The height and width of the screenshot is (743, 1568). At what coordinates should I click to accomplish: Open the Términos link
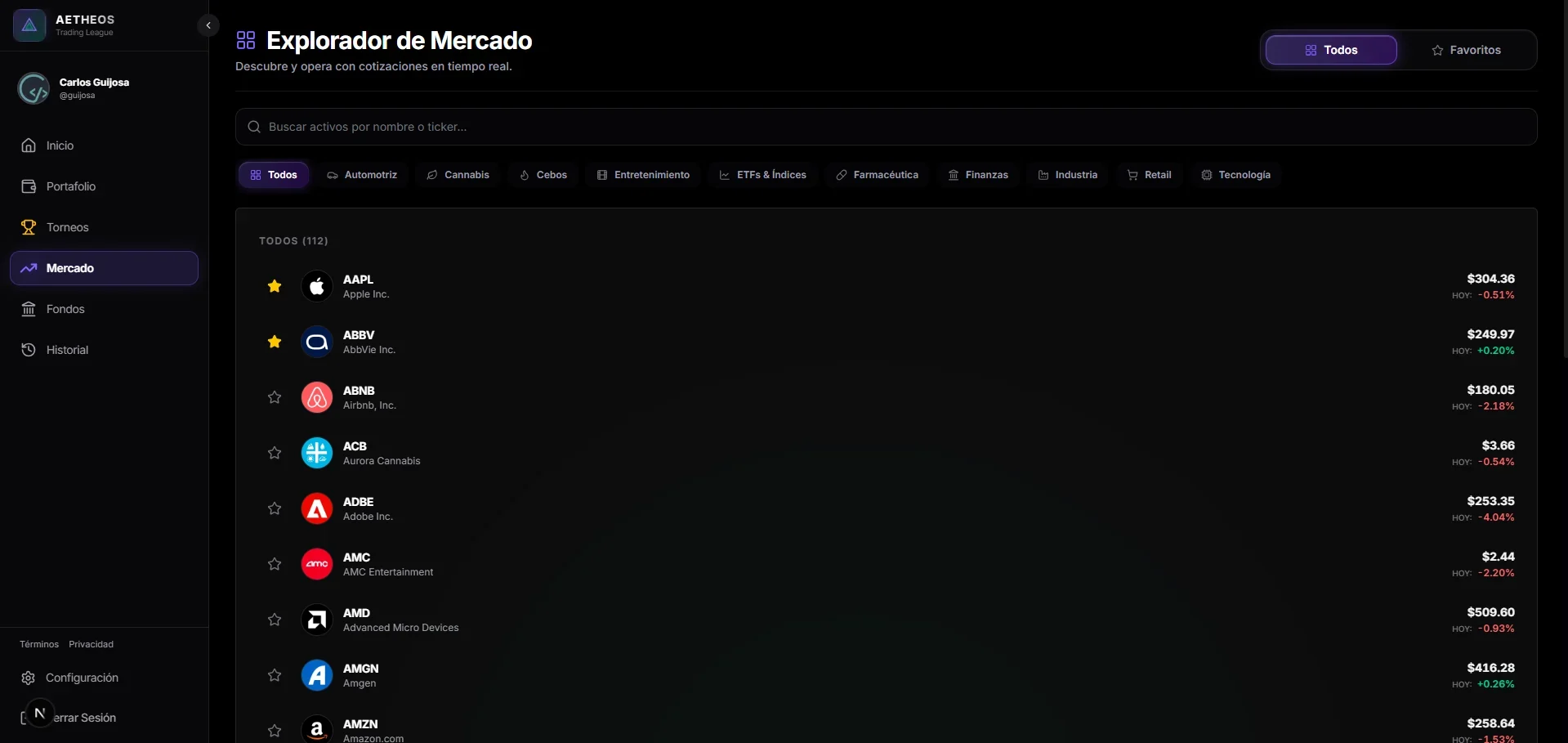pos(39,644)
